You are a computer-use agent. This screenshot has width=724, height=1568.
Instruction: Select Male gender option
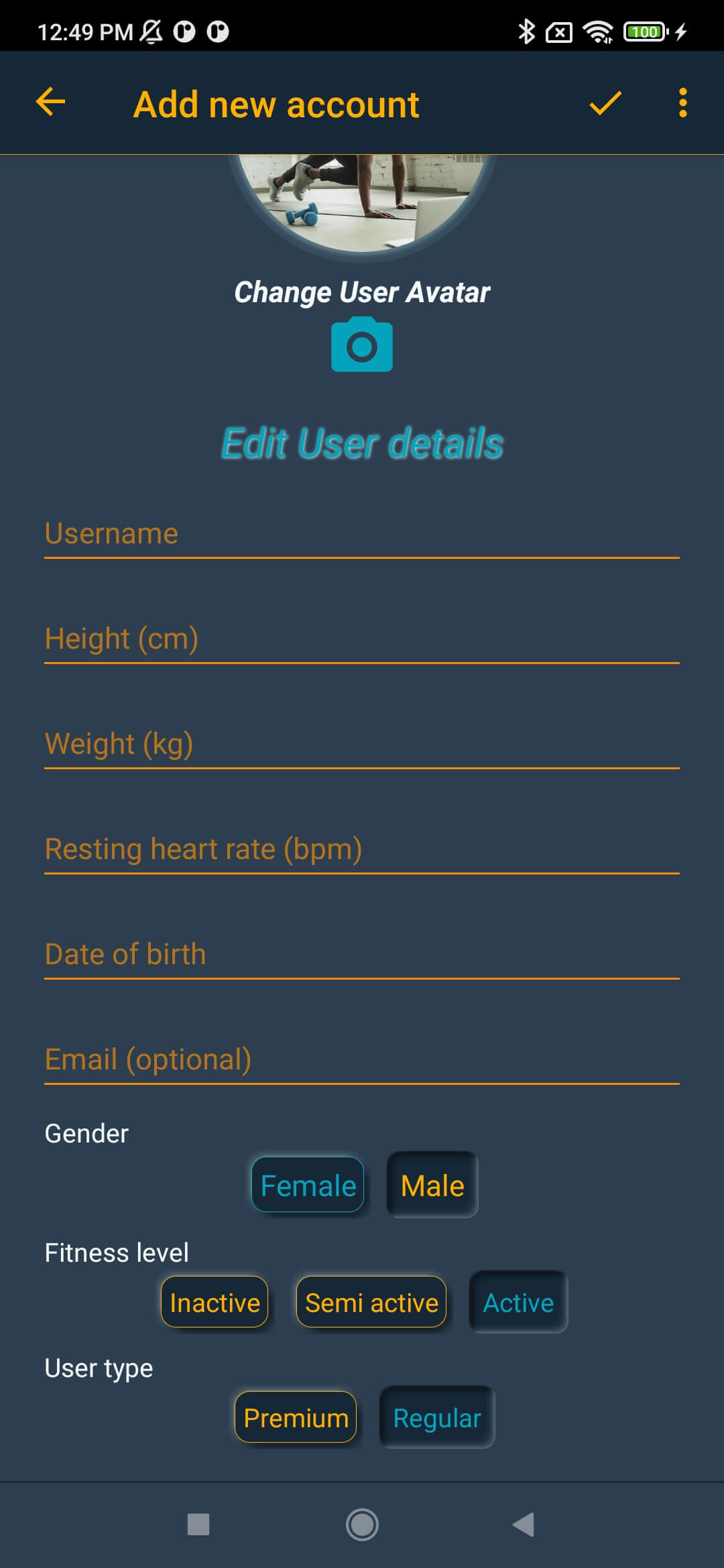(432, 1185)
